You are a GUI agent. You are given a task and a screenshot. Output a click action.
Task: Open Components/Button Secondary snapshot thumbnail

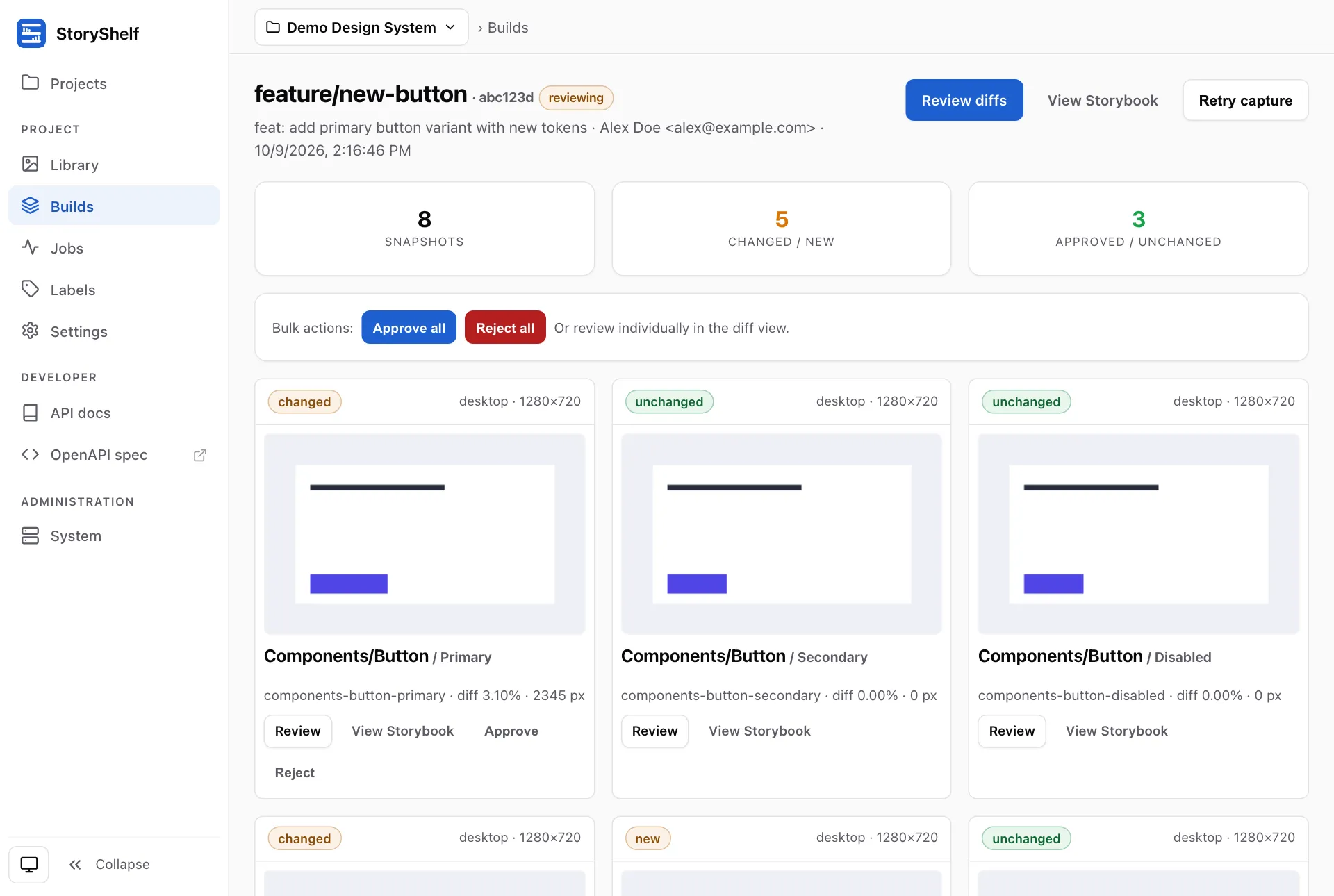tap(781, 533)
